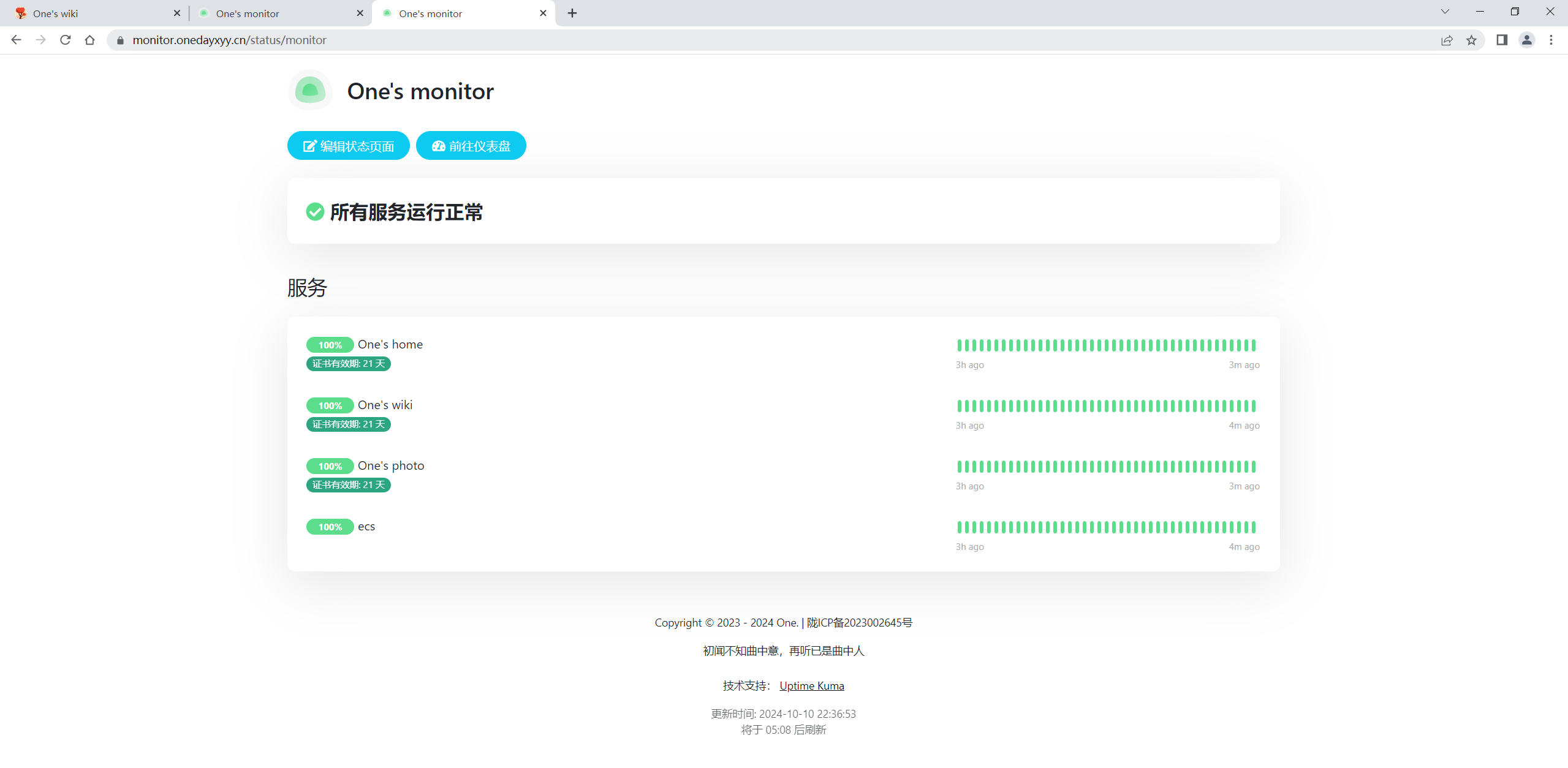
Task: Close the active One's monitor tab
Action: [x=543, y=13]
